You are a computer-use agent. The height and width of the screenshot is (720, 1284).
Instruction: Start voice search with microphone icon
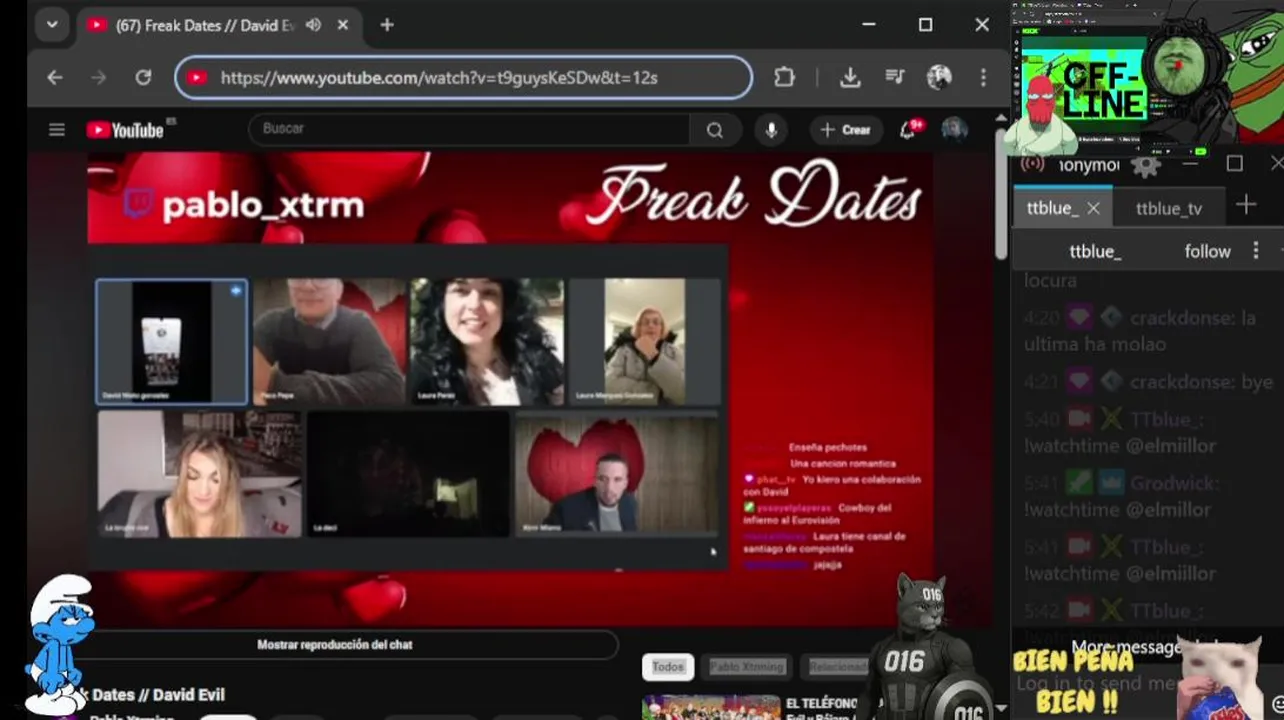coord(771,130)
